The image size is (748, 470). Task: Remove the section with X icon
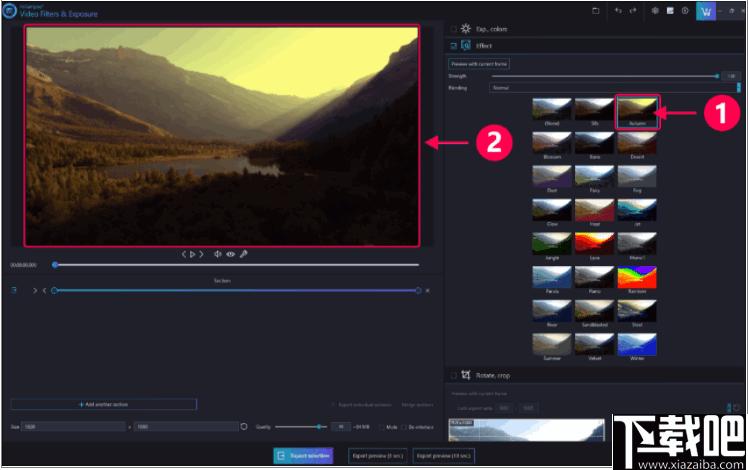[427, 291]
